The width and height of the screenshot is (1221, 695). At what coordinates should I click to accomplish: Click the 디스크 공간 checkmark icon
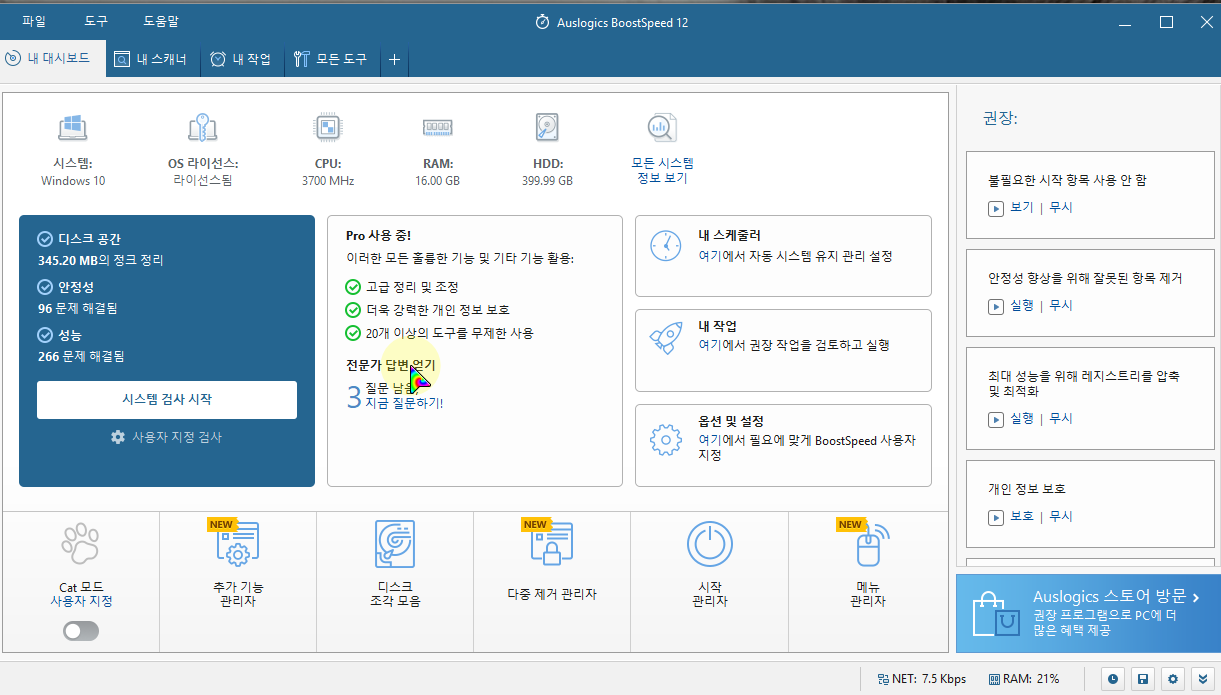point(44,239)
